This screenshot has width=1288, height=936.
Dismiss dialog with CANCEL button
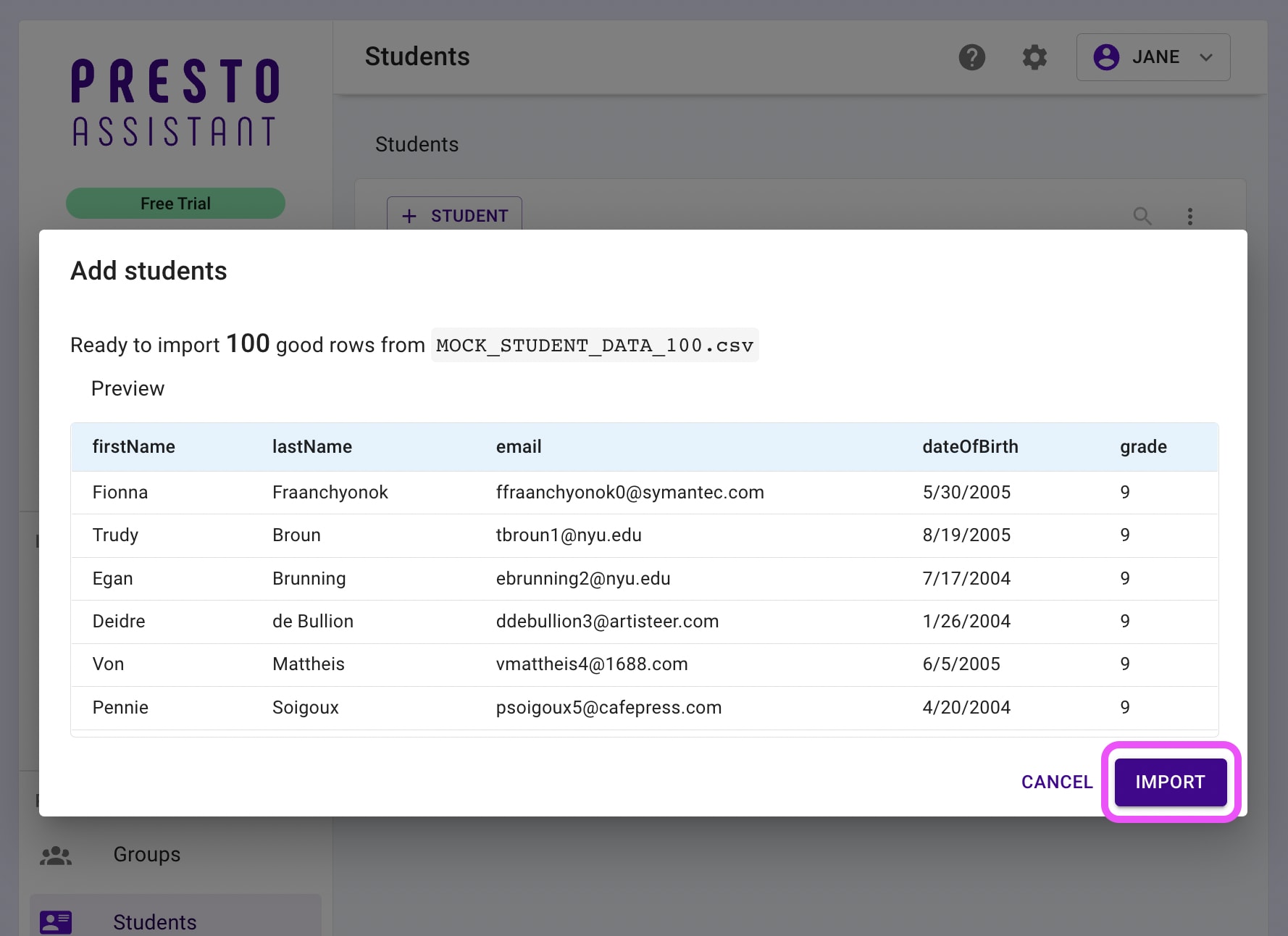point(1057,782)
